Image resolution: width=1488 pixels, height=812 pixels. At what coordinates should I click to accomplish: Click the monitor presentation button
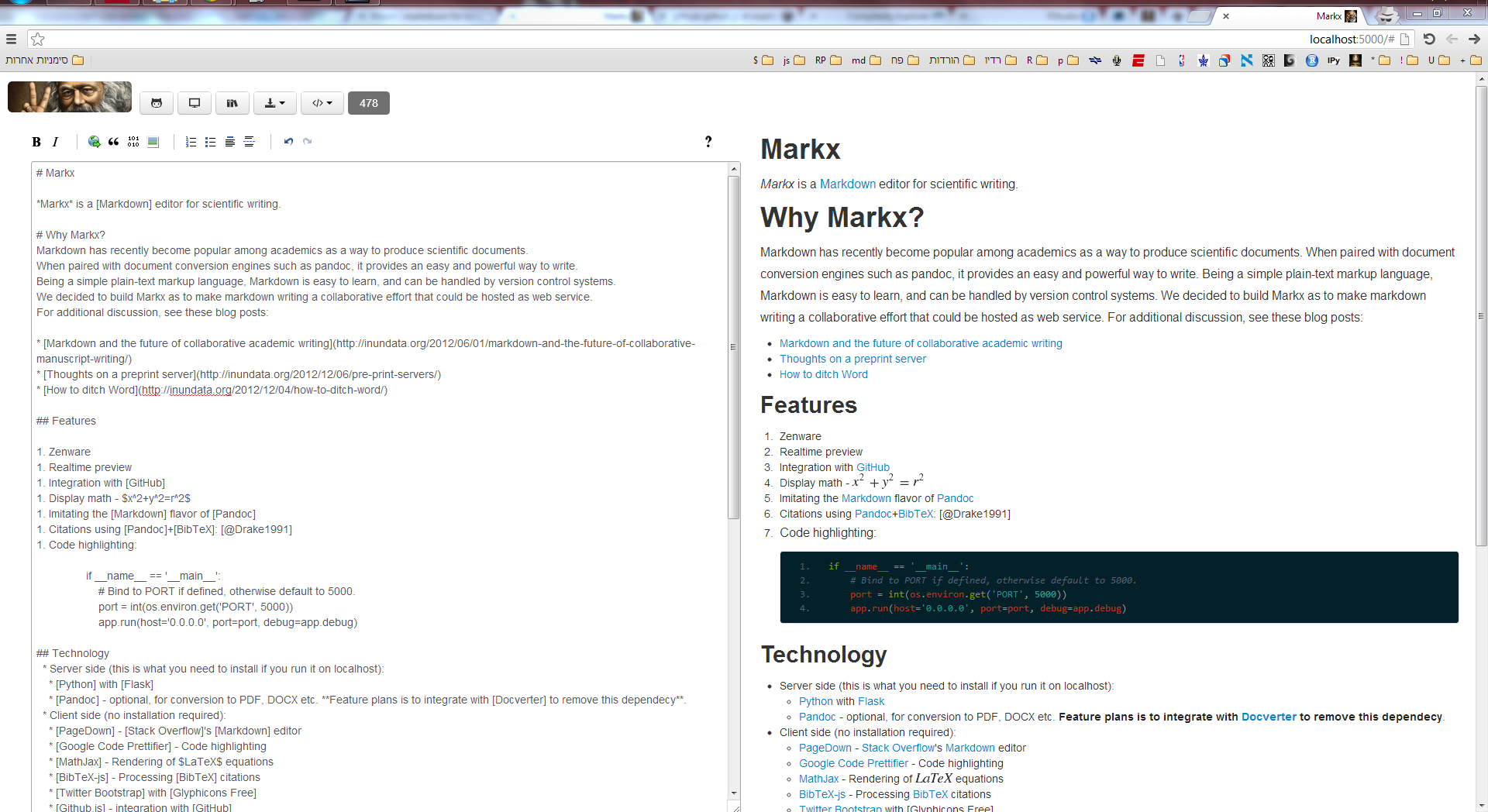coord(195,103)
